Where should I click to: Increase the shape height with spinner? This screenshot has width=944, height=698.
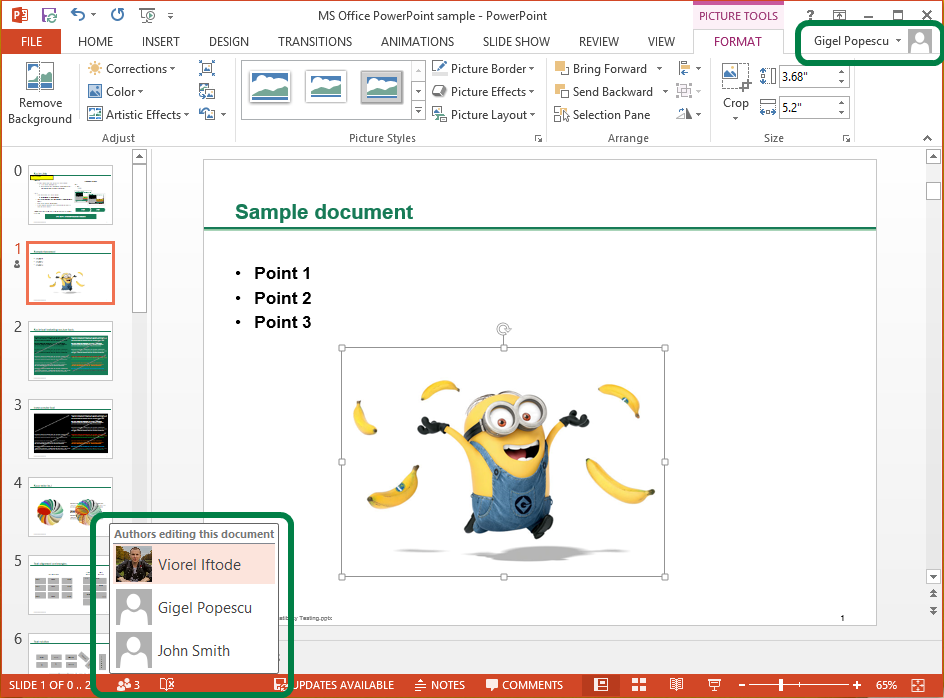842,72
